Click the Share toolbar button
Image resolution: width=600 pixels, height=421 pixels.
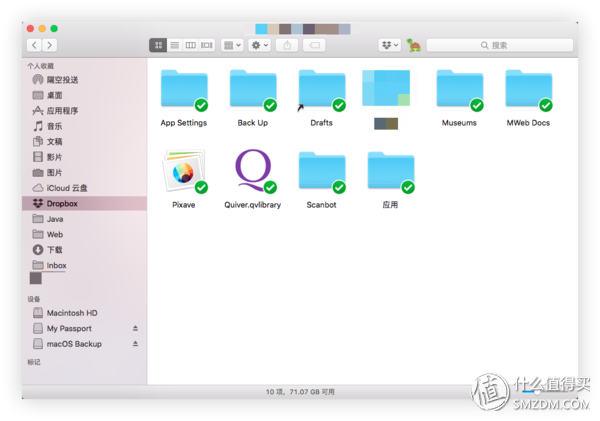coord(287,46)
